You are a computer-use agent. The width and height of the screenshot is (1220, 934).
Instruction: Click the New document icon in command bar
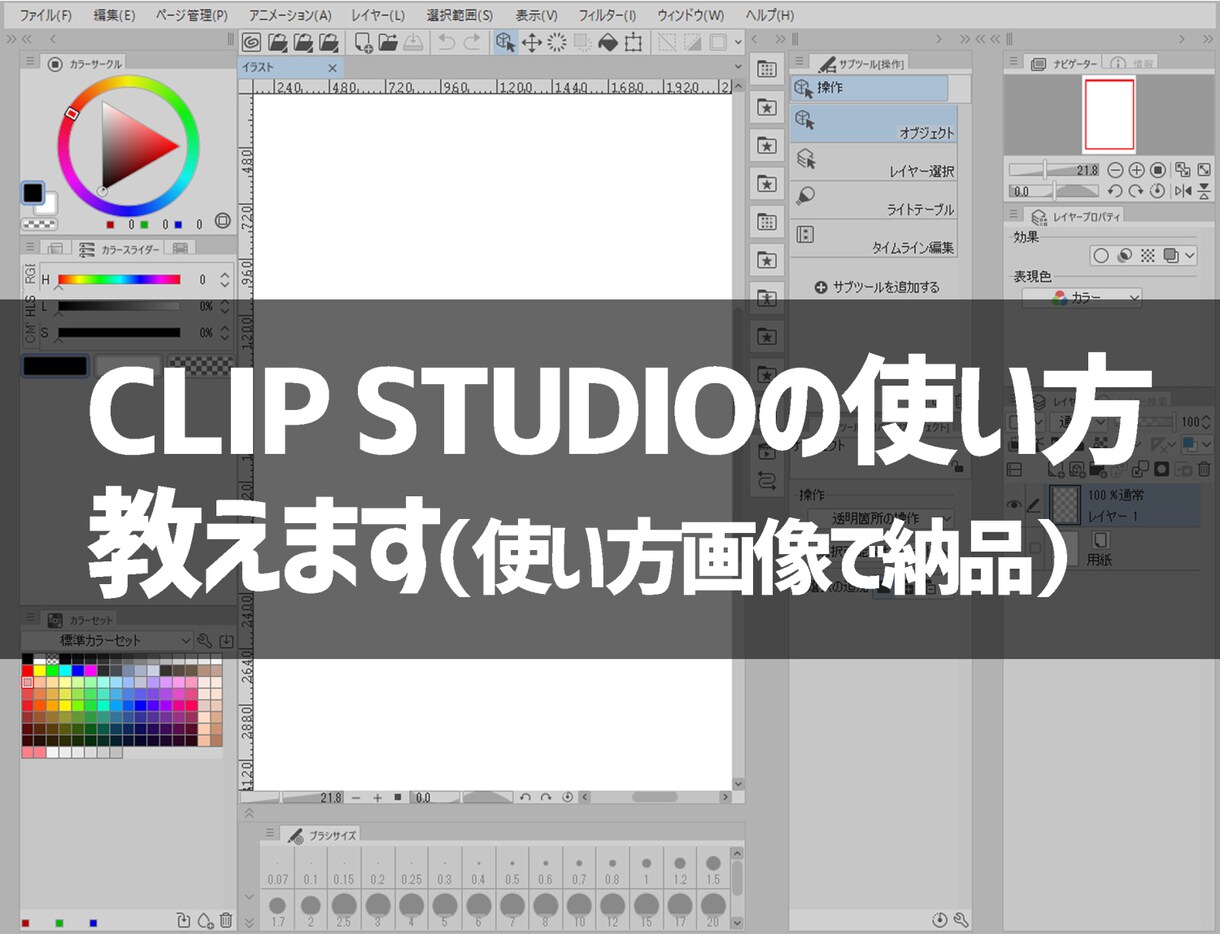point(363,42)
